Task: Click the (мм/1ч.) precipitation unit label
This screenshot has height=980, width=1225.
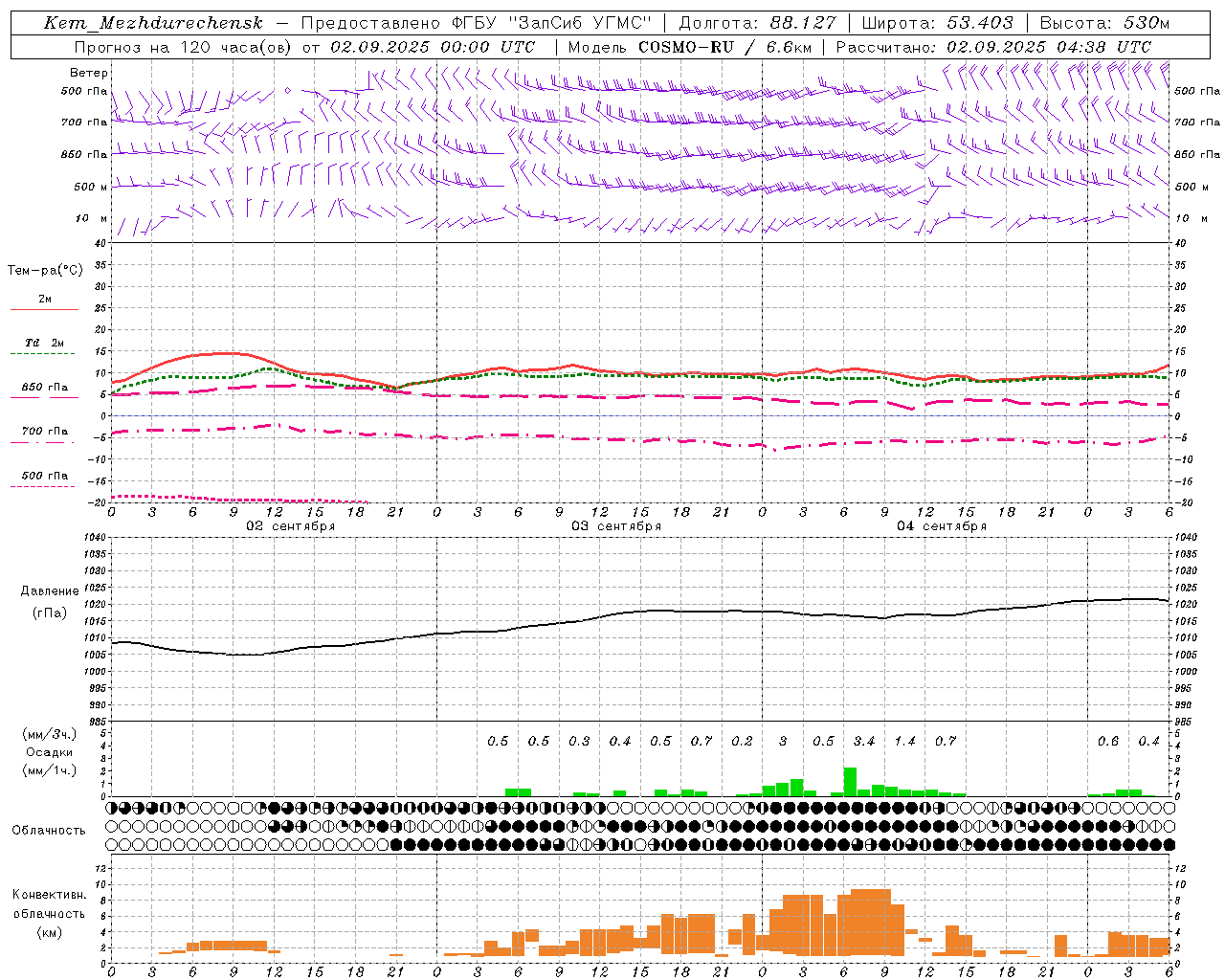Action: tap(50, 770)
